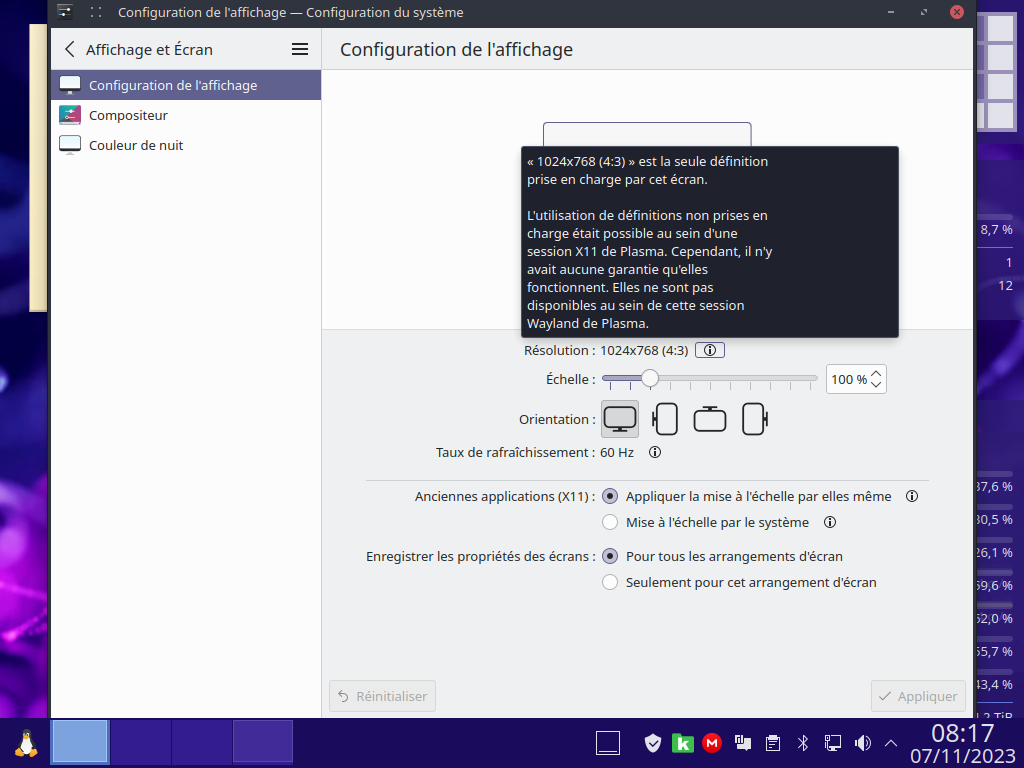Decrease scale with down arrow
This screenshot has width=1024, height=768.
pyautogui.click(x=876, y=385)
